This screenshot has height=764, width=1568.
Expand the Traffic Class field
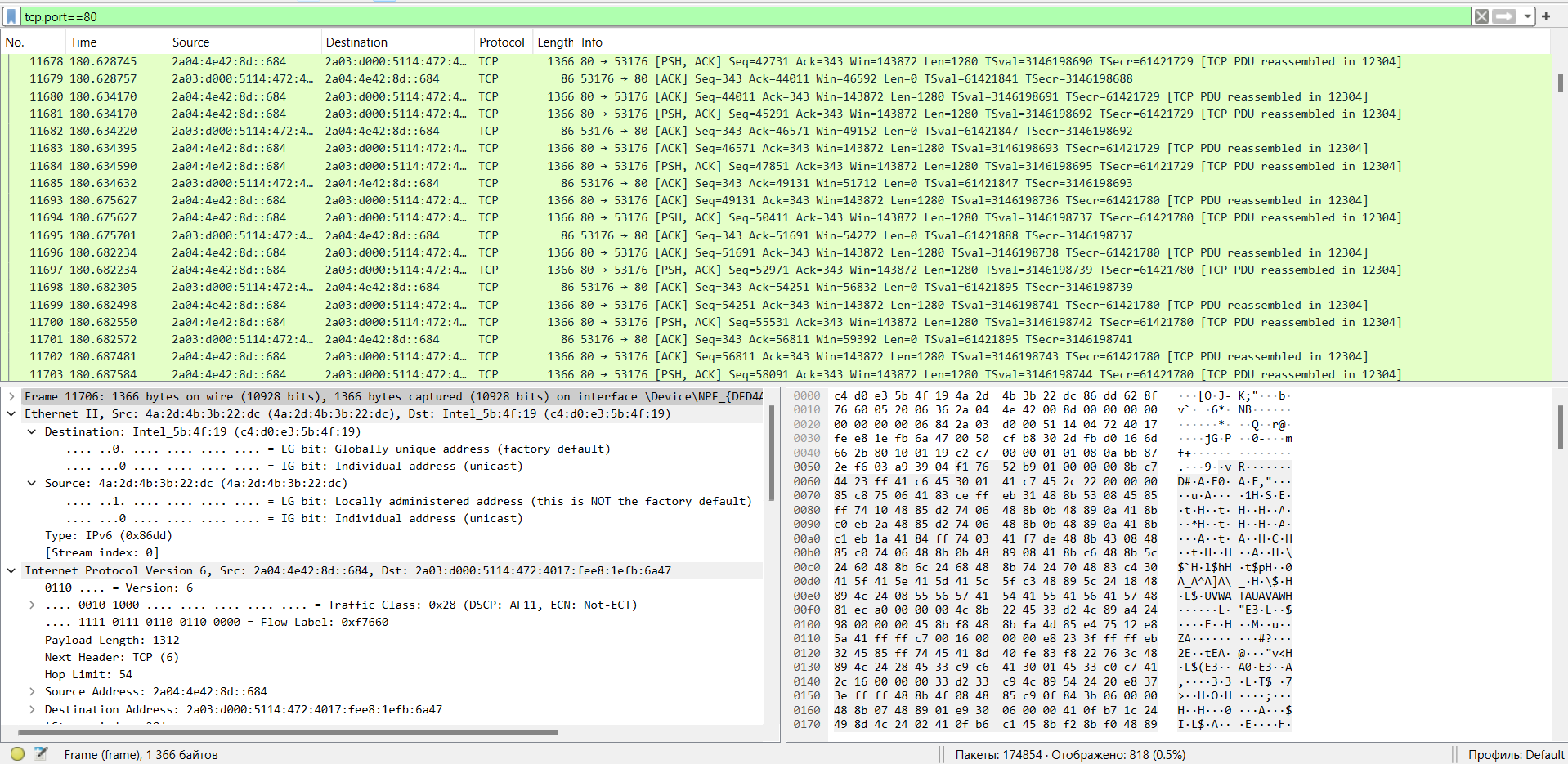(x=32, y=605)
